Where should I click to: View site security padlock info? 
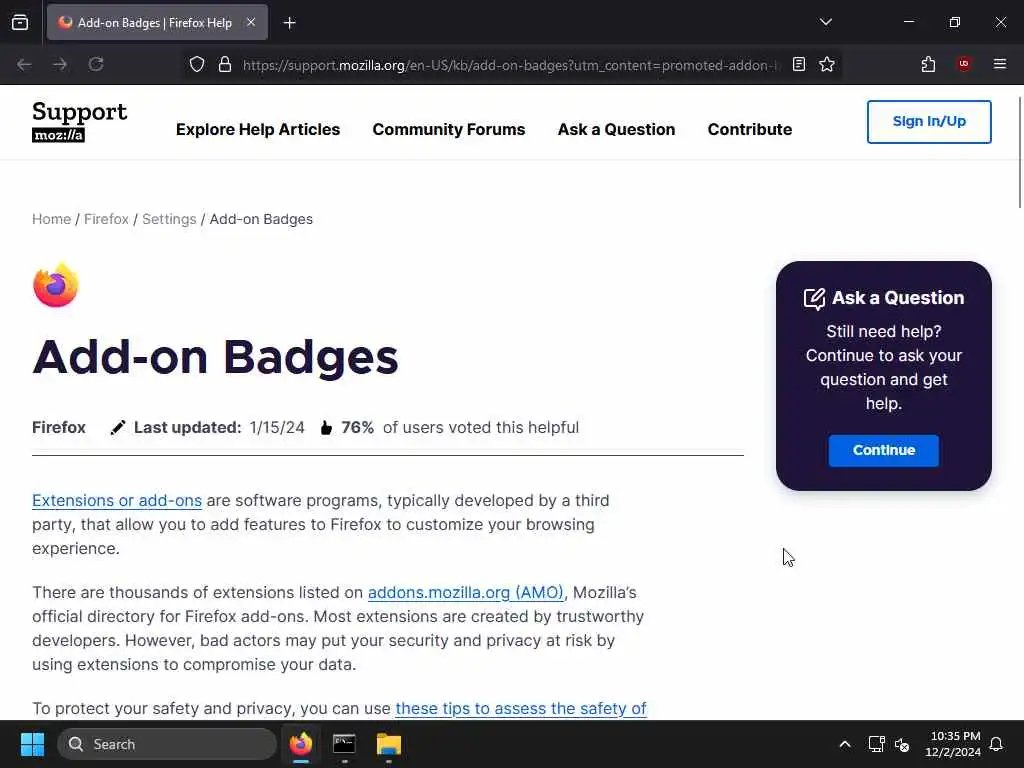click(225, 64)
